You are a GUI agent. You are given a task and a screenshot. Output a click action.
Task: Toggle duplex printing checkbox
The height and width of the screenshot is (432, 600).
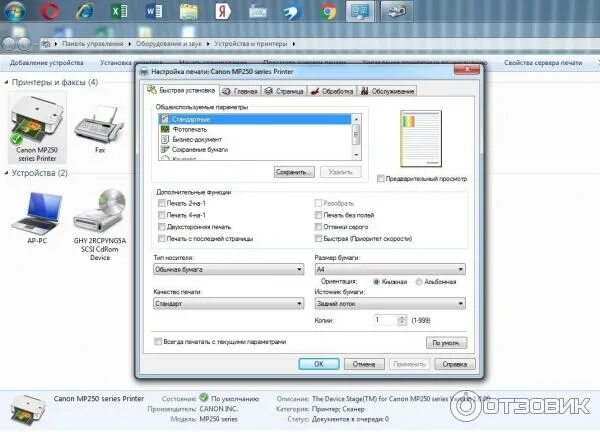(x=161, y=227)
